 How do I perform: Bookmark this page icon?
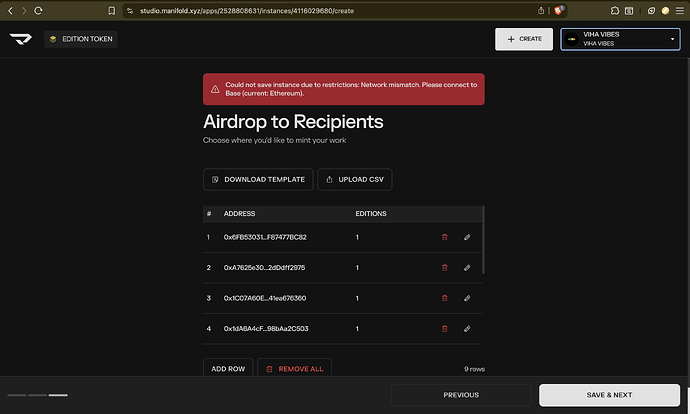(x=112, y=11)
